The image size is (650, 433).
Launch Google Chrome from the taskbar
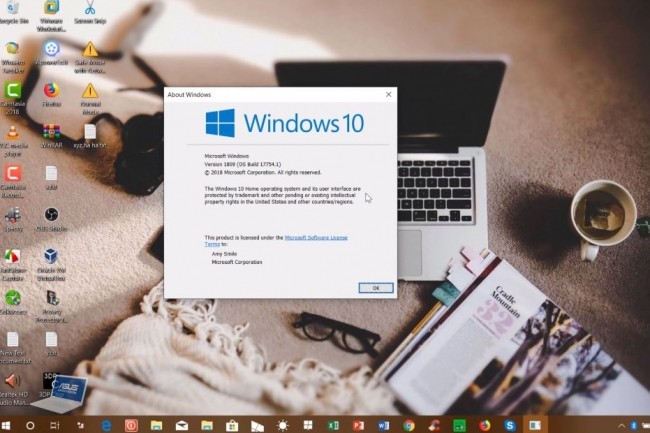(409, 425)
